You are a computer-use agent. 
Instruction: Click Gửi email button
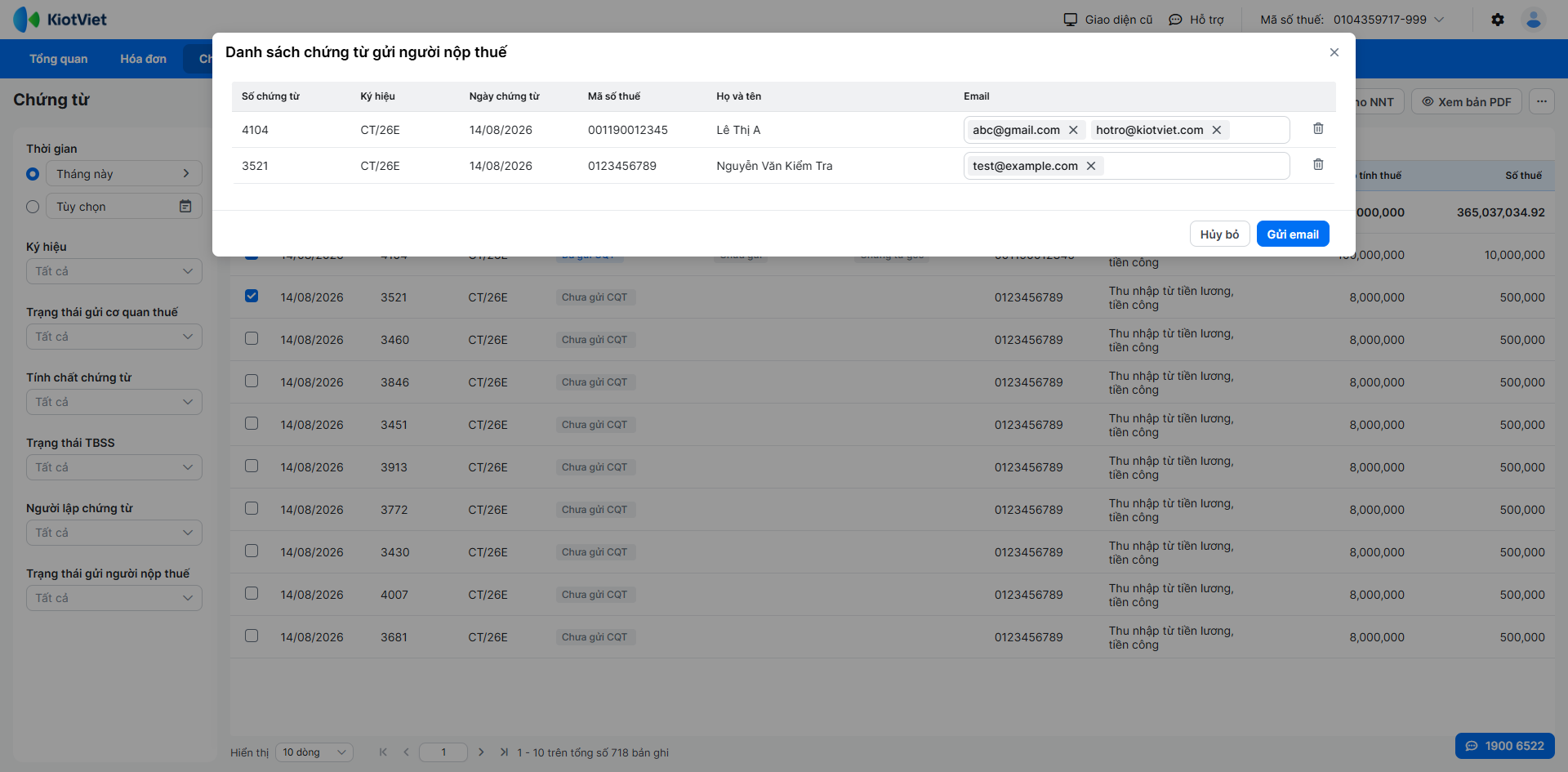pyautogui.click(x=1293, y=234)
